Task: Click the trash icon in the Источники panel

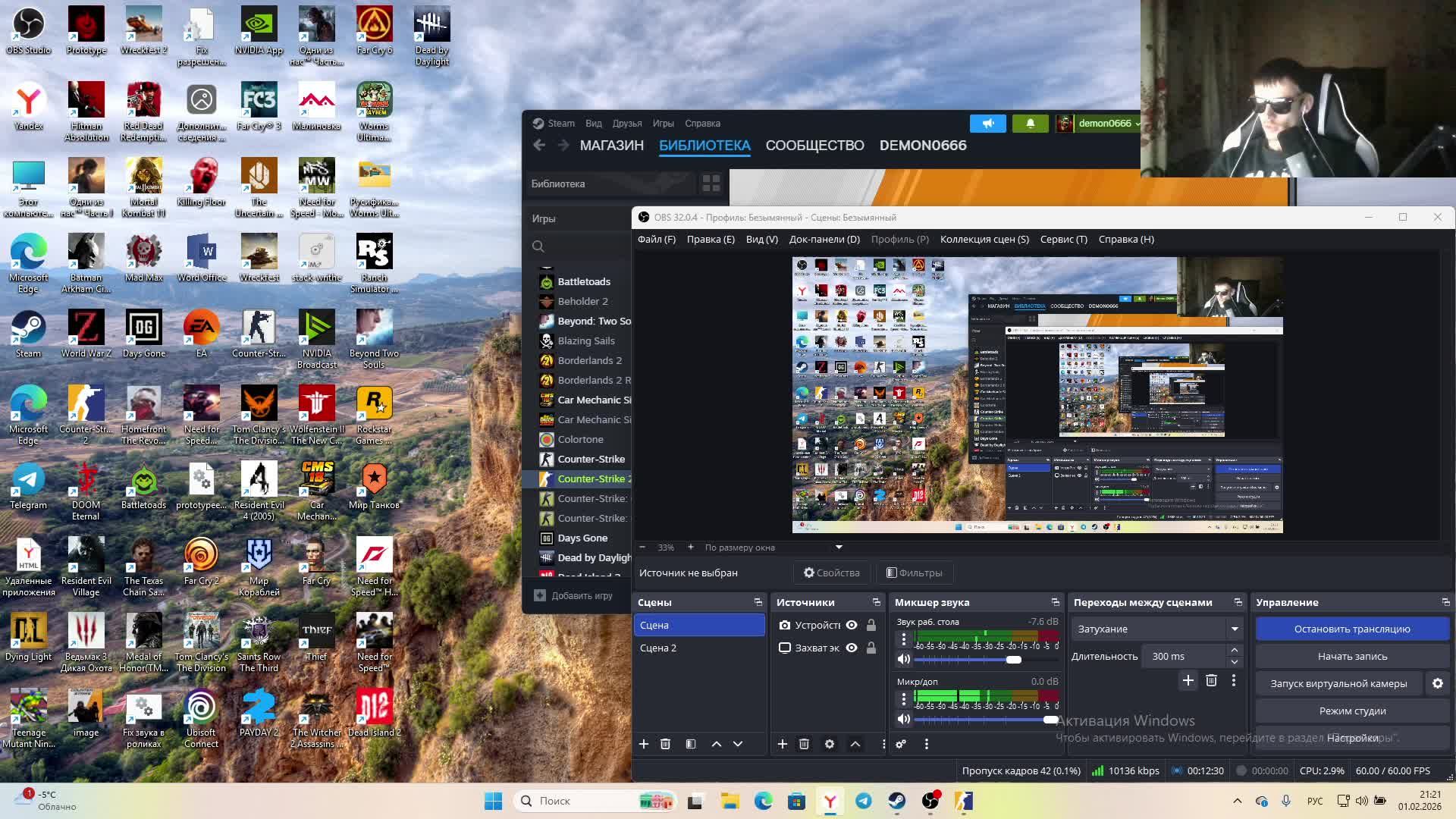Action: (804, 744)
